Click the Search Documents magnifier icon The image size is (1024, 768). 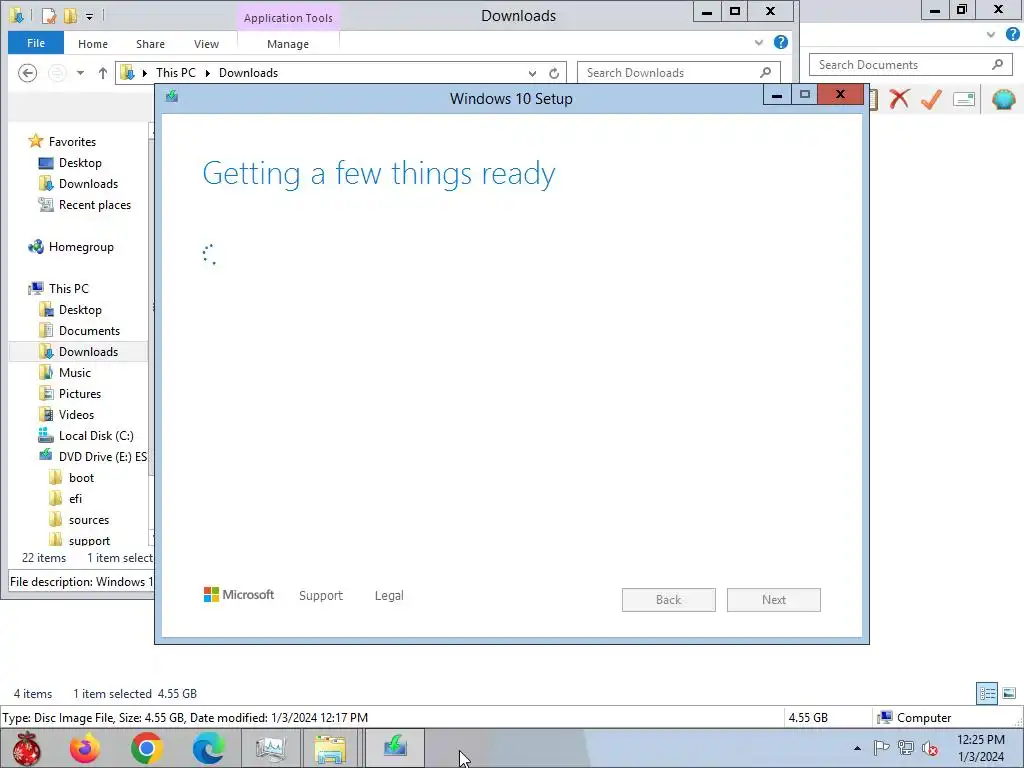997,64
